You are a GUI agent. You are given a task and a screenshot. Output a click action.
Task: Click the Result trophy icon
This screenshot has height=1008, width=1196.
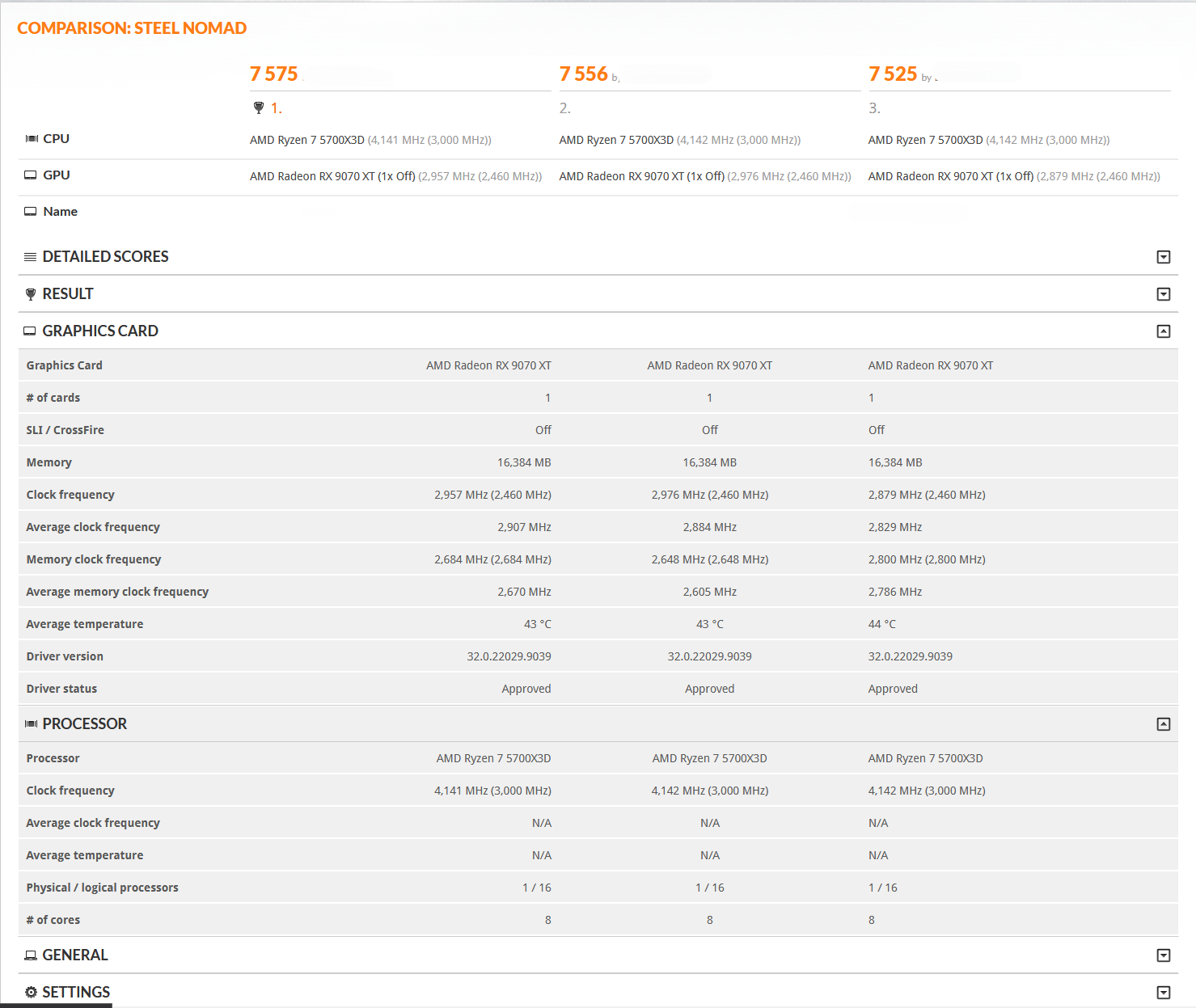[31, 294]
